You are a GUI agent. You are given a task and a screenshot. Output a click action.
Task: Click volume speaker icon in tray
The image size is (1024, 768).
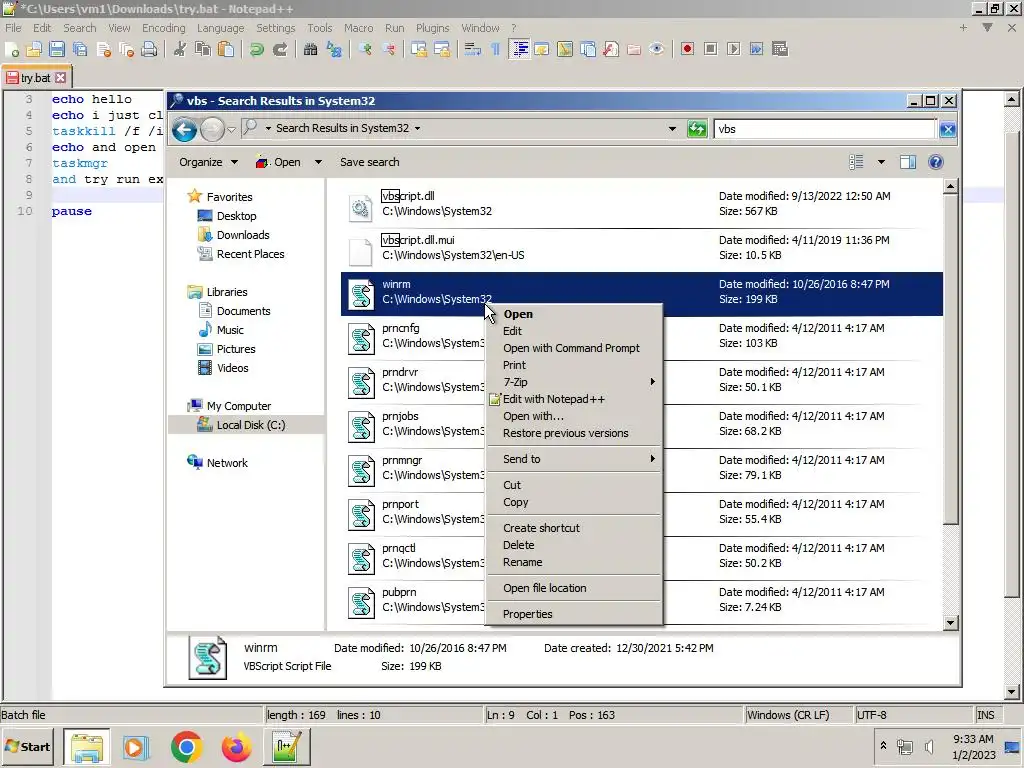(929, 746)
